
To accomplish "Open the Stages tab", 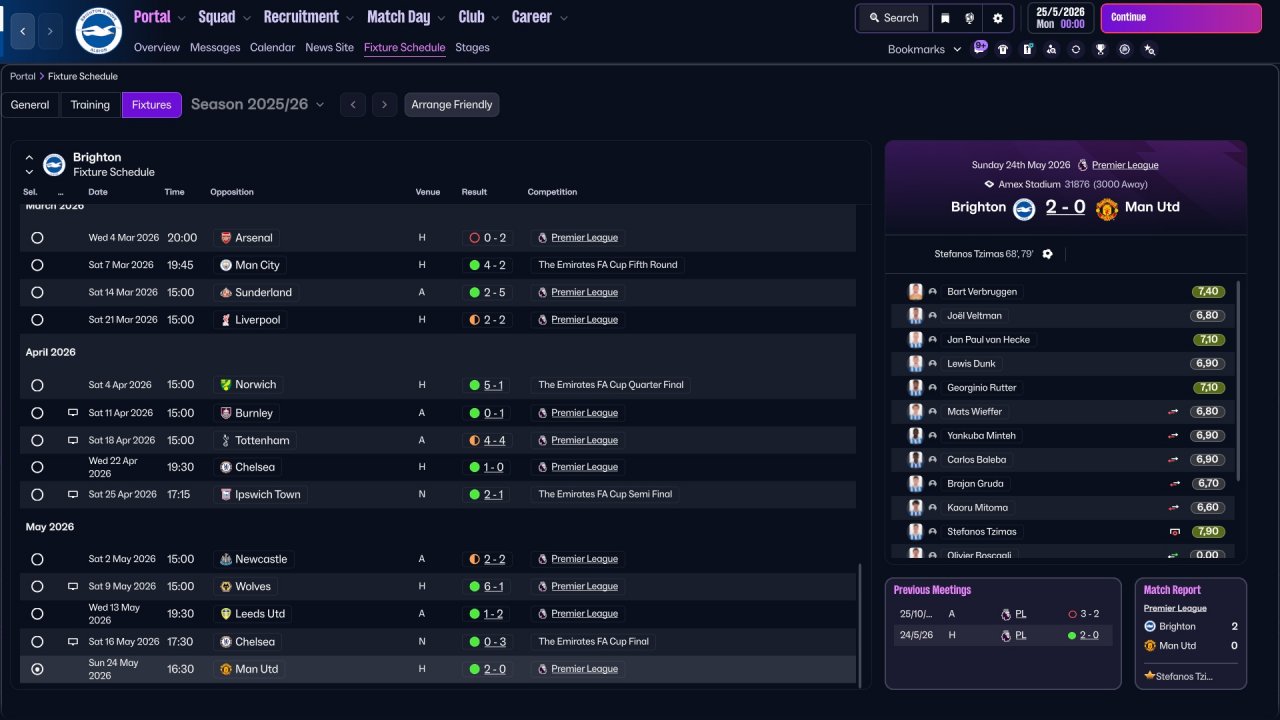I will coord(472,47).
